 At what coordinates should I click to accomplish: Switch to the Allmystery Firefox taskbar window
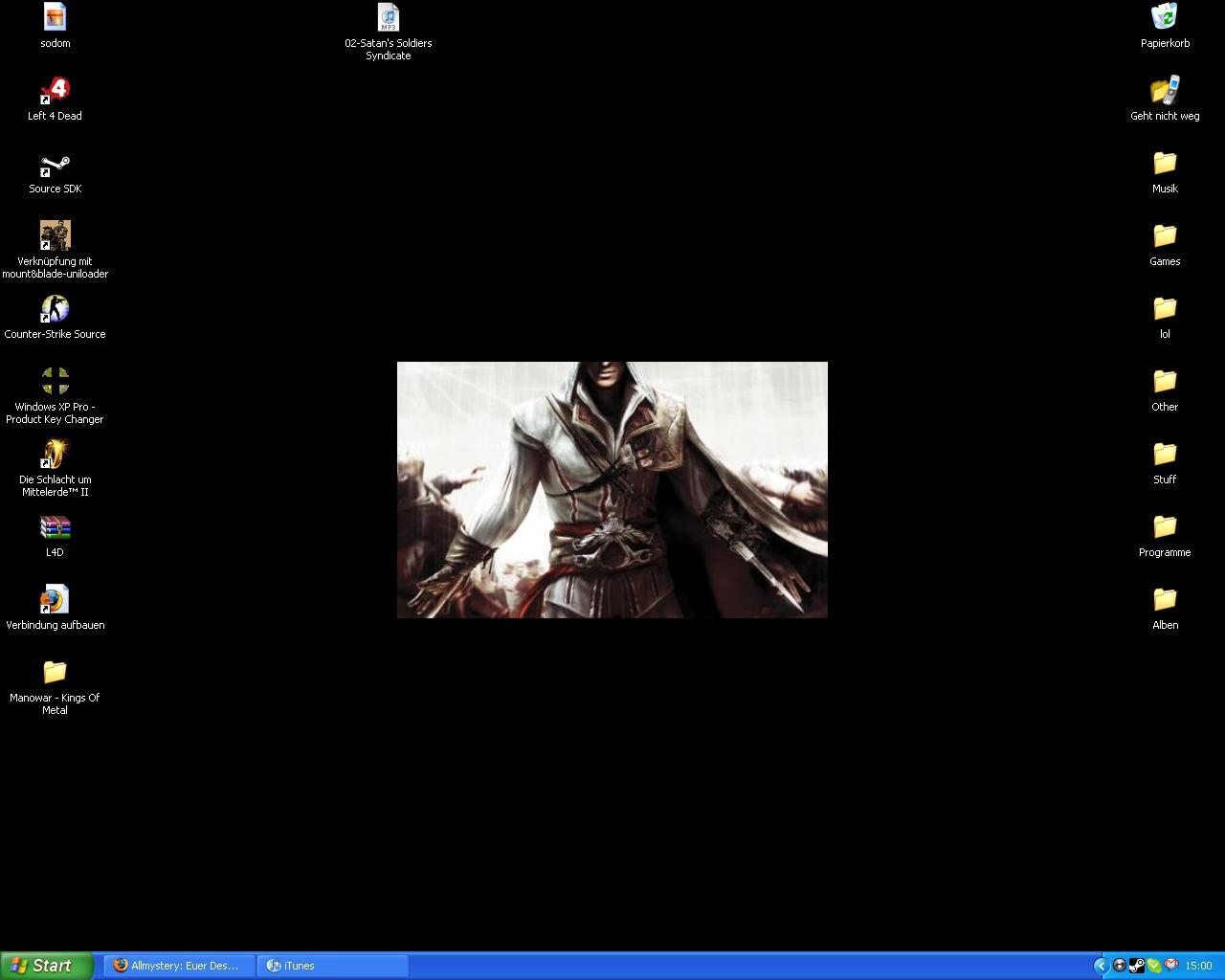pos(180,966)
